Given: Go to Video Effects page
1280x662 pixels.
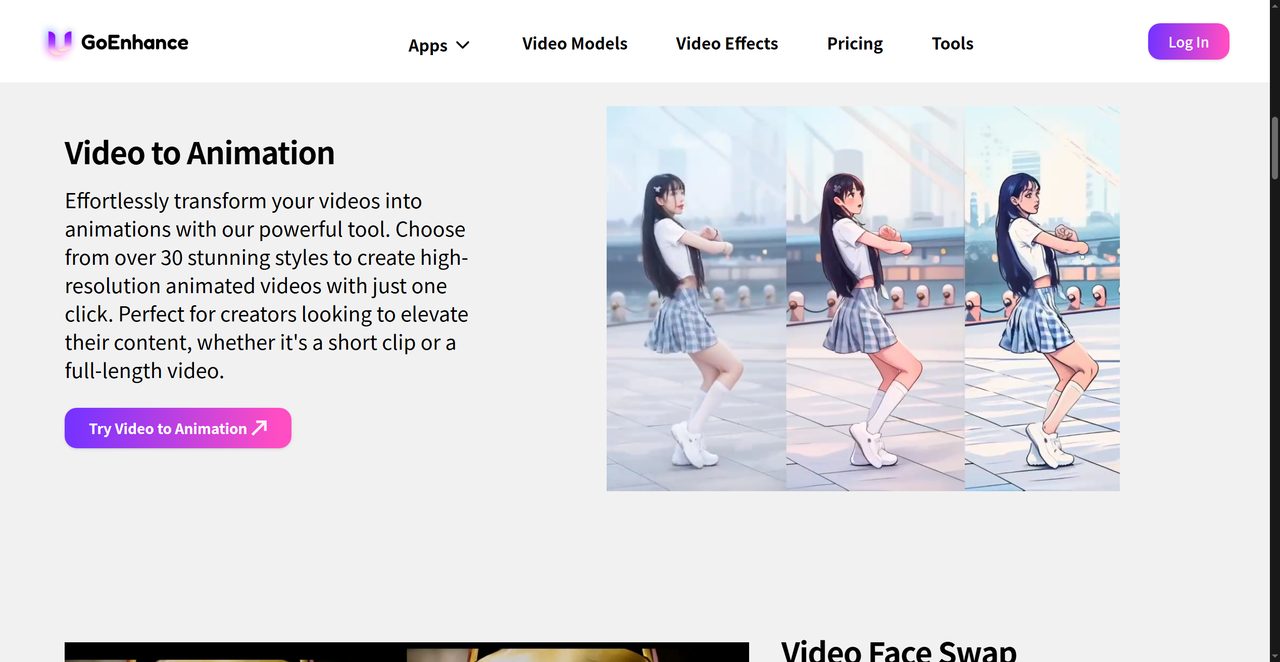Looking at the screenshot, I should pyautogui.click(x=727, y=43).
